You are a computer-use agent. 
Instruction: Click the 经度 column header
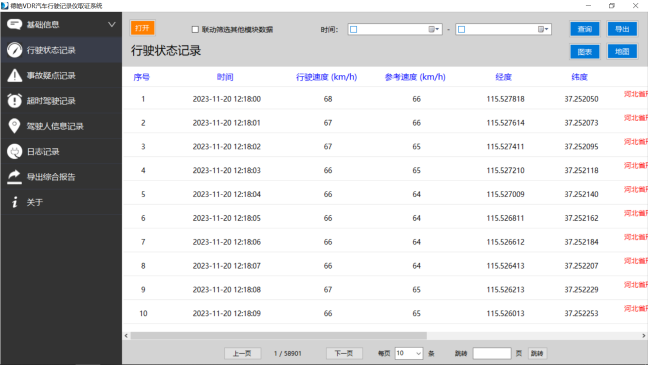[504, 77]
